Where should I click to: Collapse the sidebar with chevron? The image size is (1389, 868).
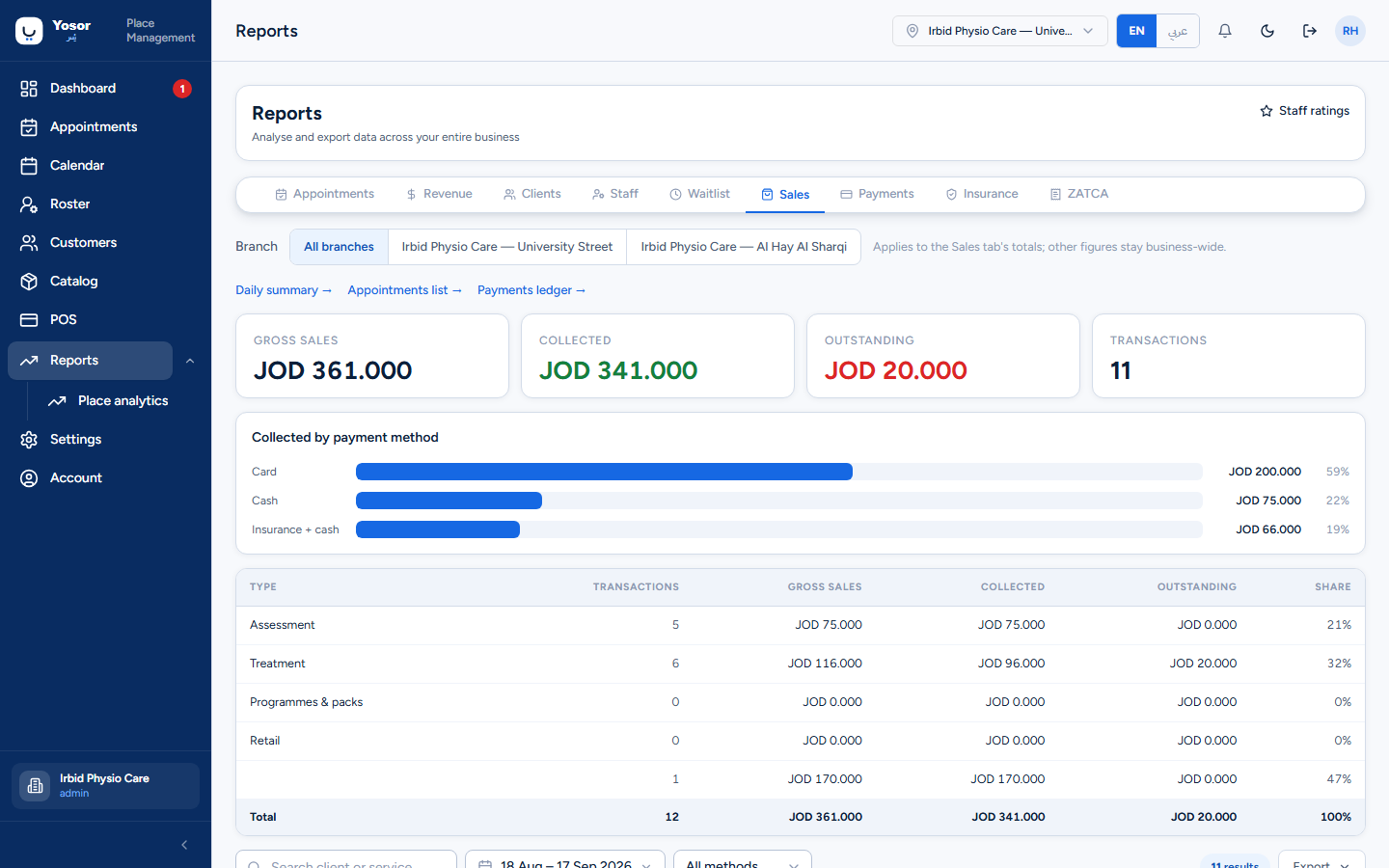coord(184,845)
